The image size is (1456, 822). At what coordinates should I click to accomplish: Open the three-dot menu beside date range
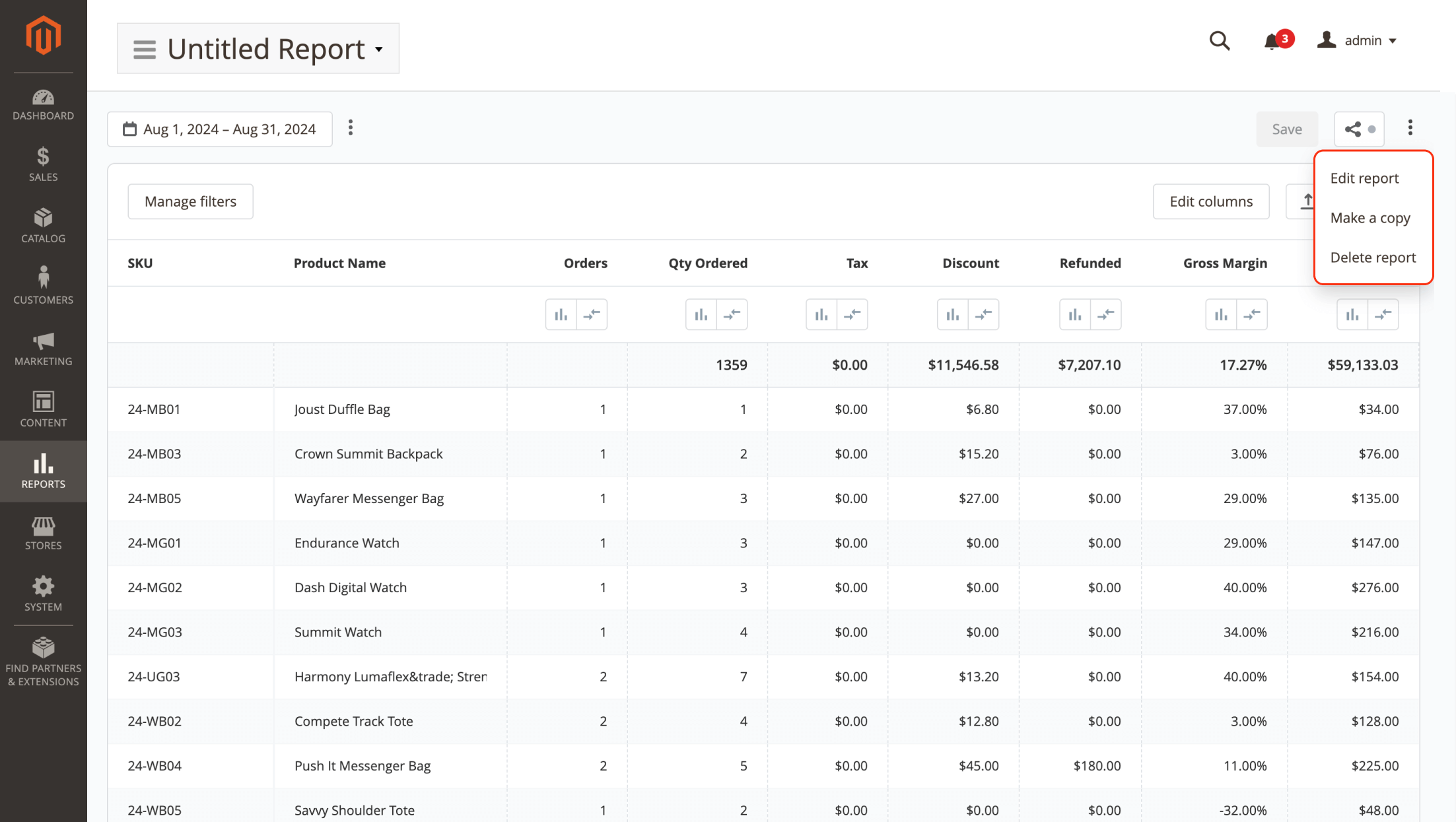tap(351, 128)
